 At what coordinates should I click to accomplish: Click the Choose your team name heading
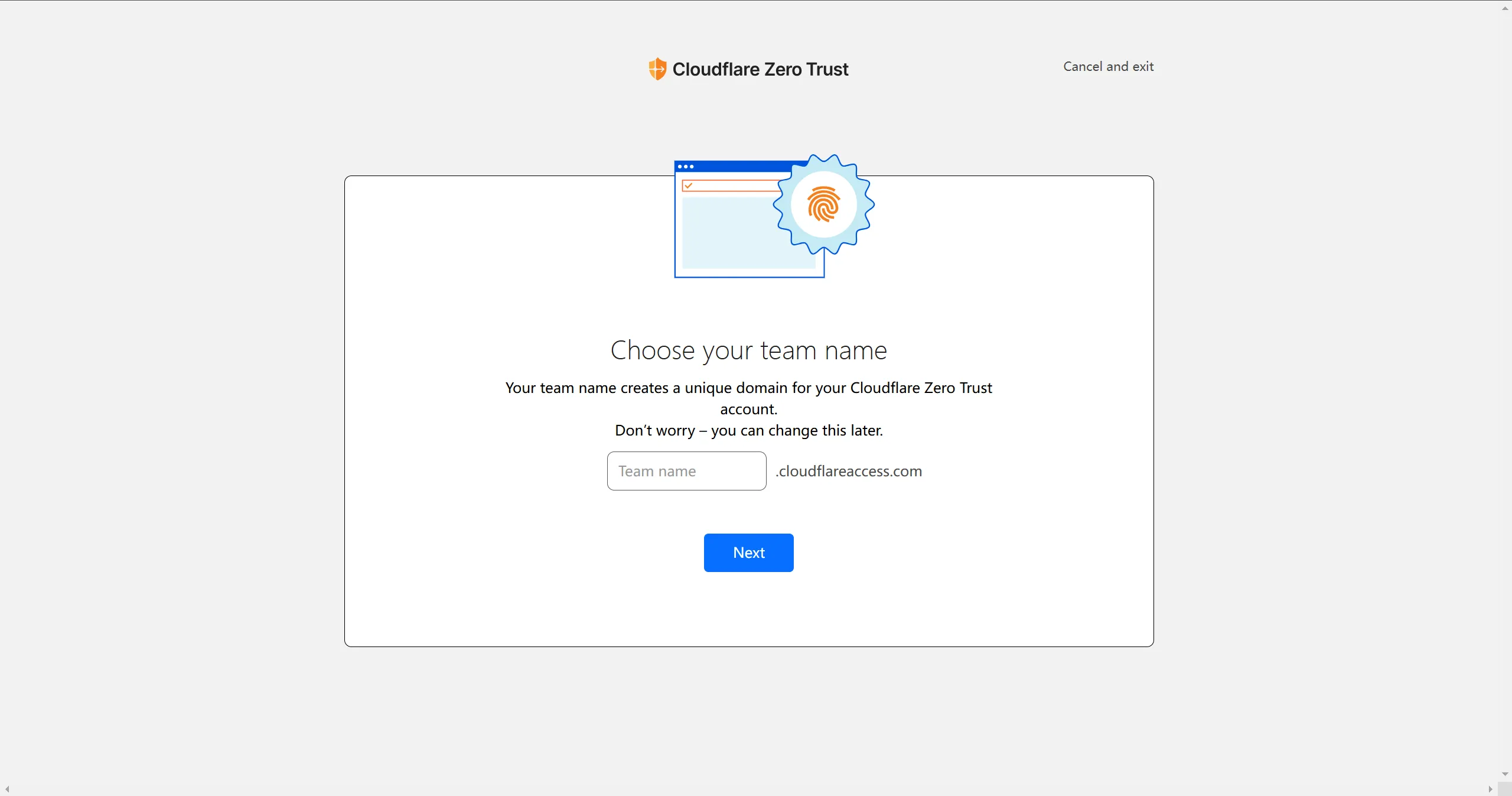click(x=748, y=350)
